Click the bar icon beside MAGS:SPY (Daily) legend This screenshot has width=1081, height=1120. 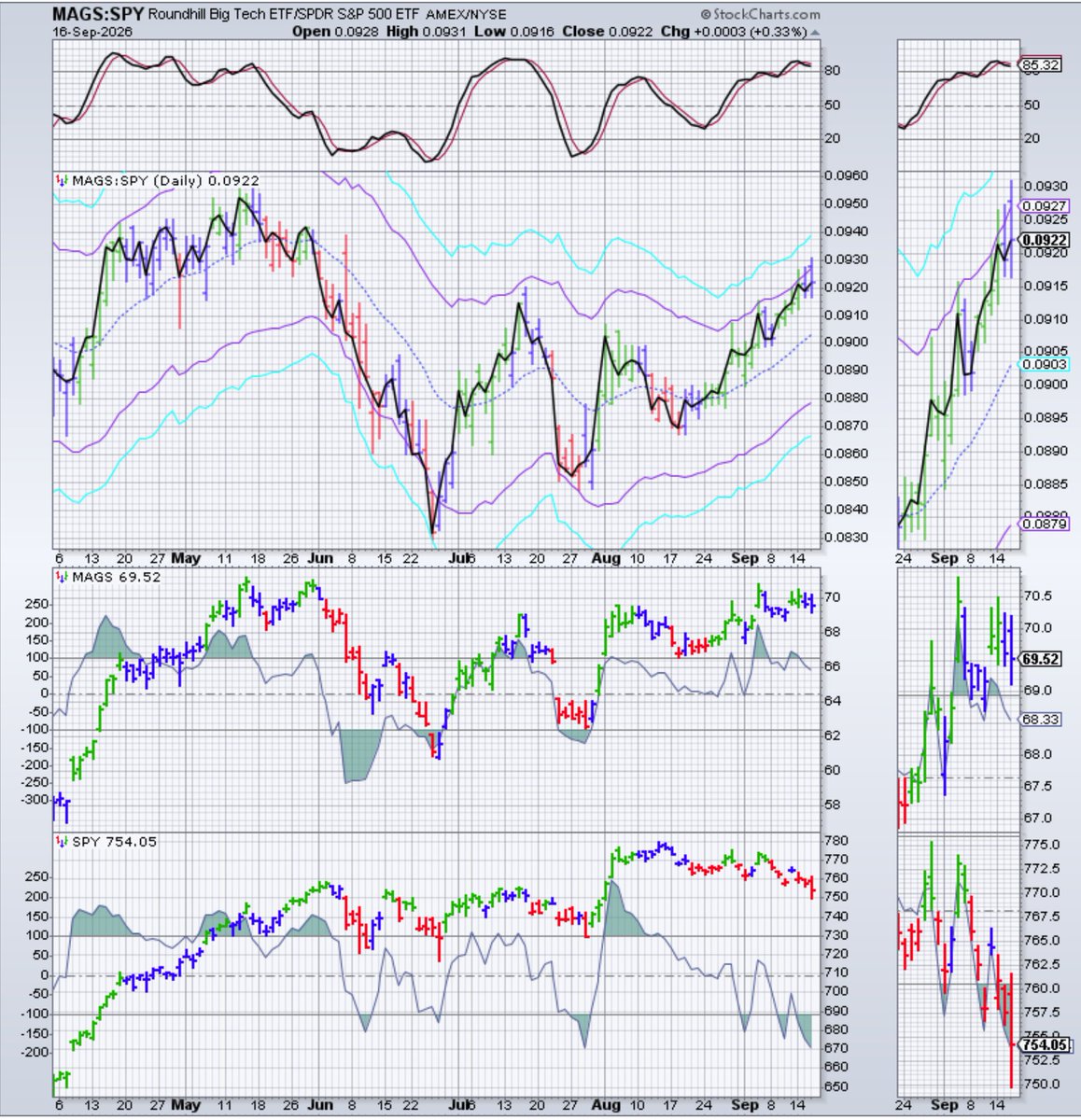[x=62, y=180]
